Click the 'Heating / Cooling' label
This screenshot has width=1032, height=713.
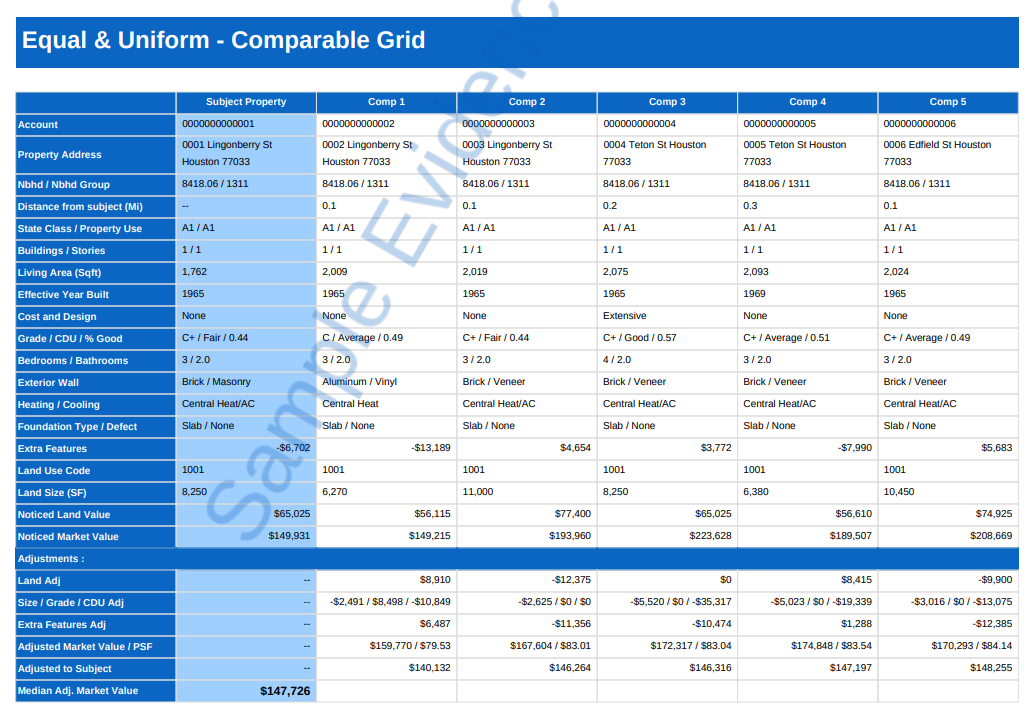(x=59, y=405)
